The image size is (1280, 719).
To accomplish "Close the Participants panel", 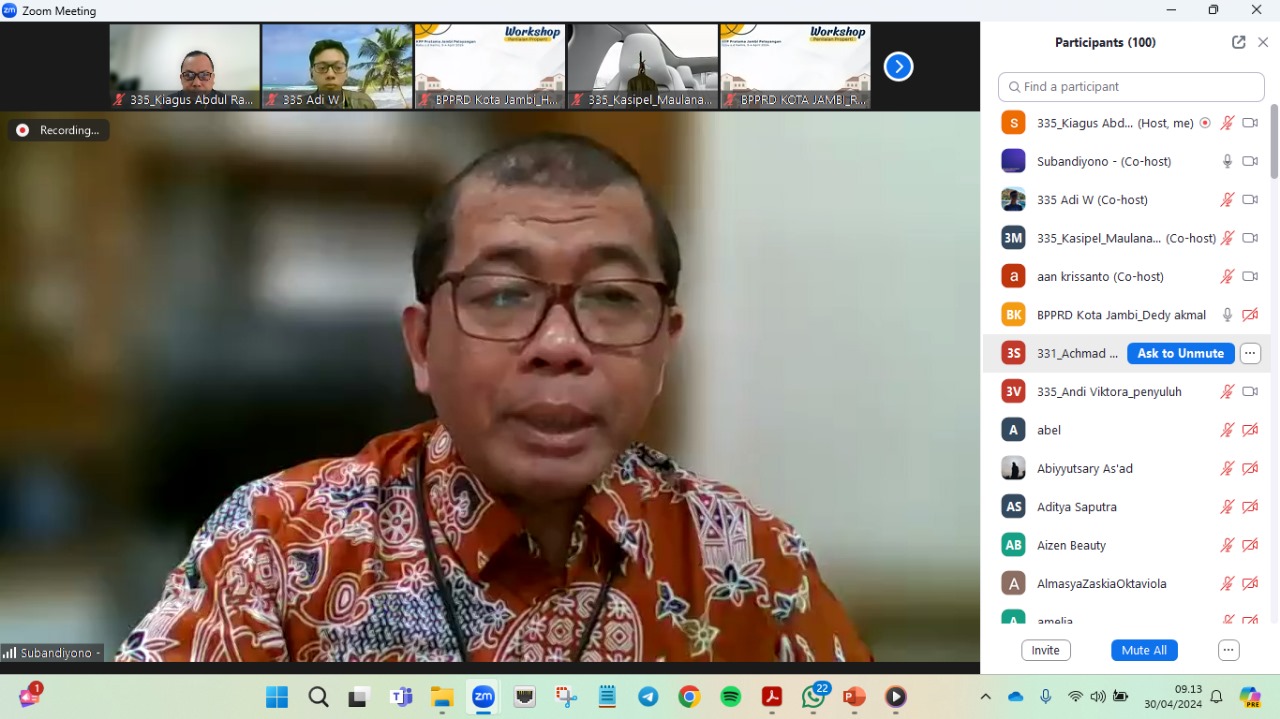I will point(1263,42).
